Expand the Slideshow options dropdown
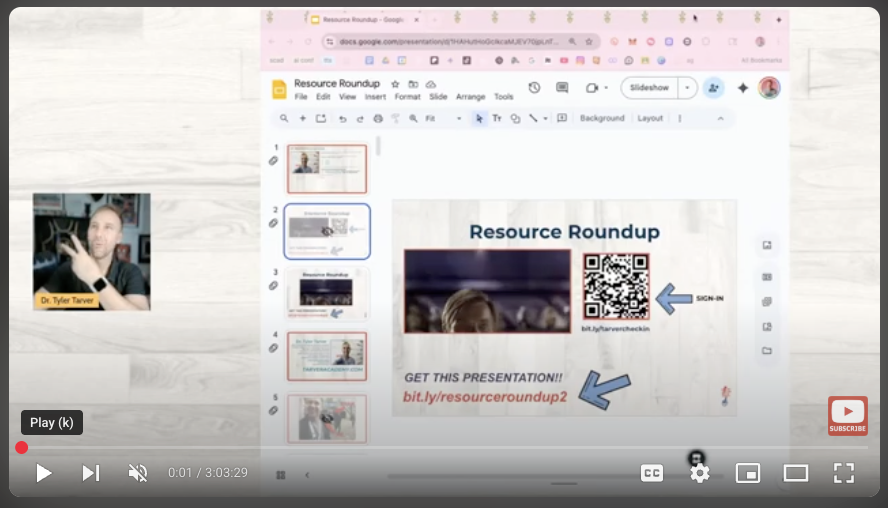This screenshot has height=508, width=888. [x=687, y=88]
